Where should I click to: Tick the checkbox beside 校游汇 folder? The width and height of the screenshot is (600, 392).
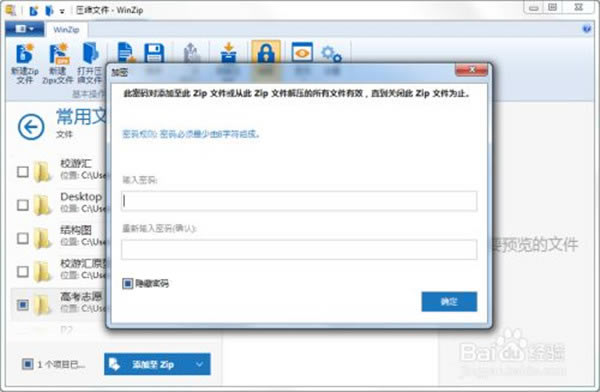23,172
